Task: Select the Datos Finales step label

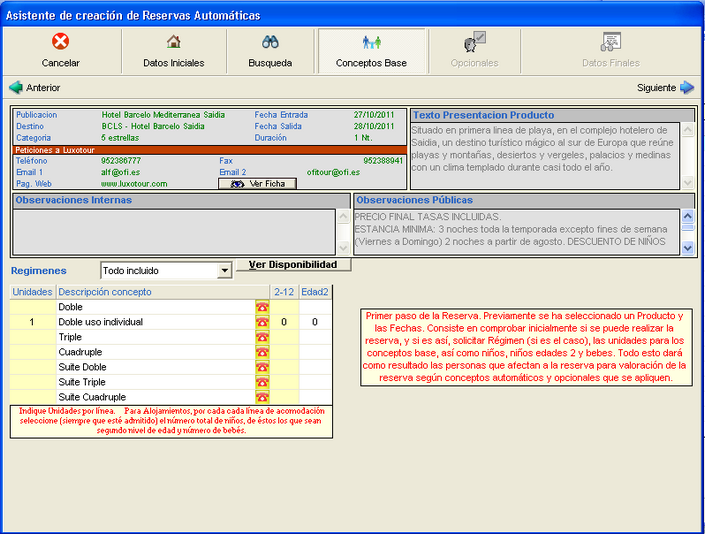Action: pos(611,63)
